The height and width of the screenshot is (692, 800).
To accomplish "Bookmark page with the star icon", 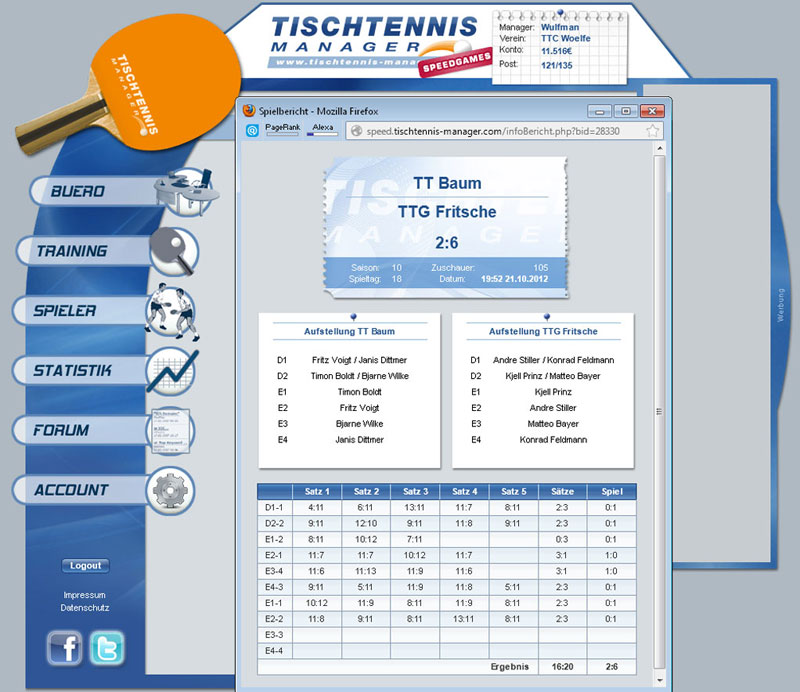I will tap(652, 131).
